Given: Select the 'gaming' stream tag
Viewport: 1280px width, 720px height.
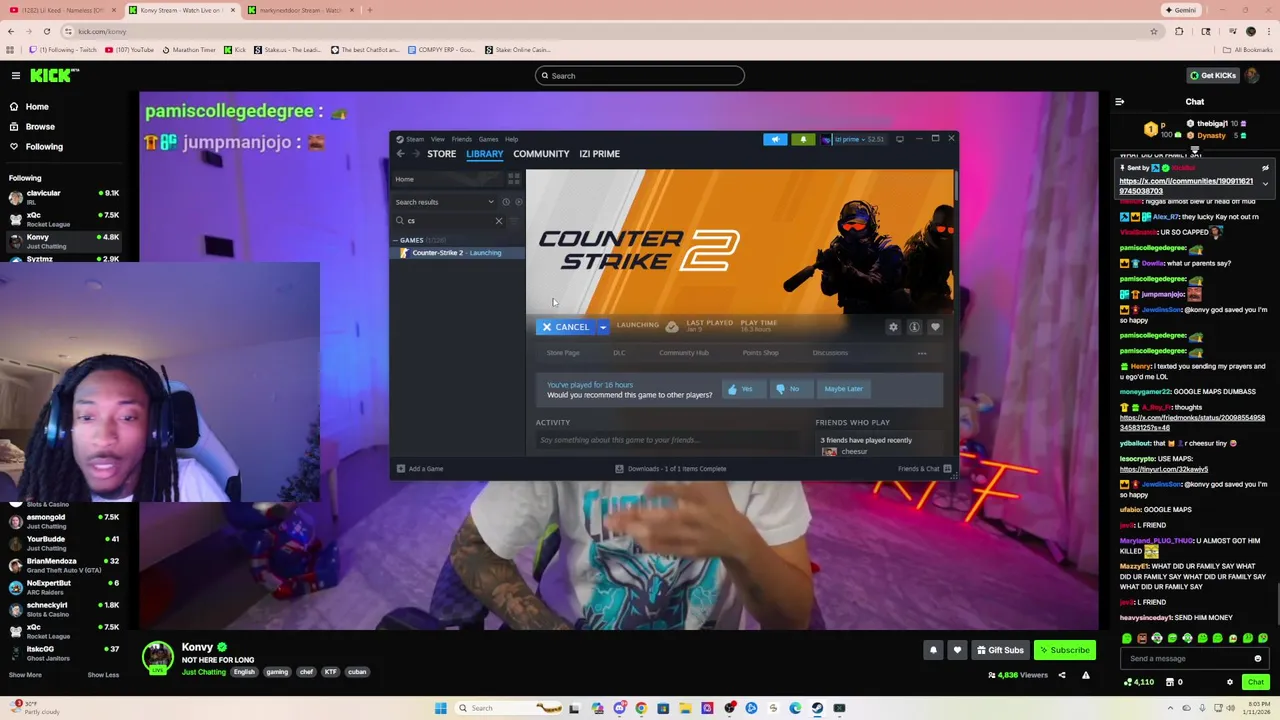Looking at the screenshot, I should point(277,672).
